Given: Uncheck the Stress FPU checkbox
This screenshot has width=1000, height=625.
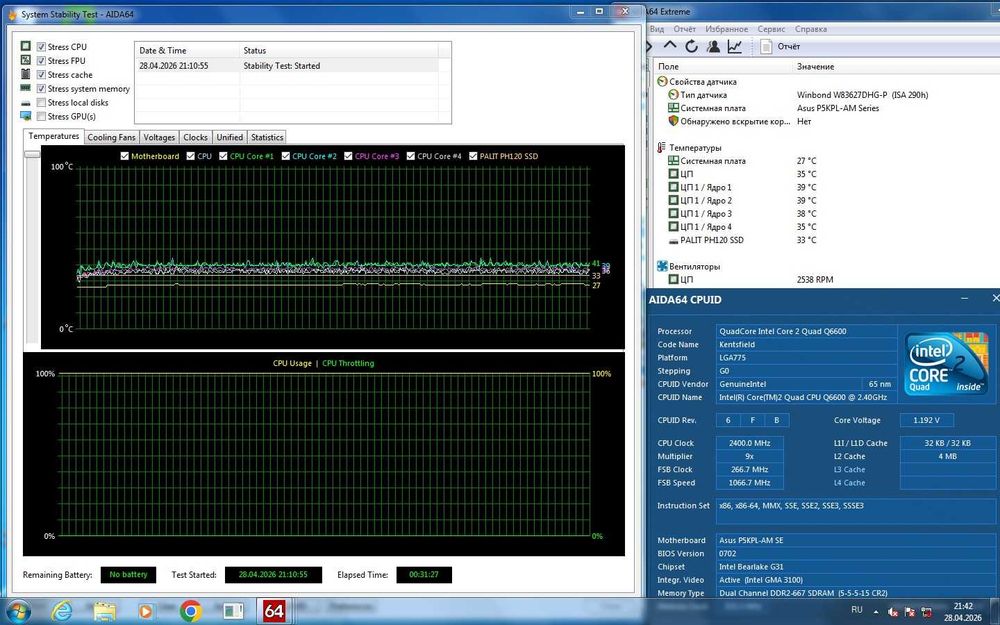Looking at the screenshot, I should pos(41,61).
